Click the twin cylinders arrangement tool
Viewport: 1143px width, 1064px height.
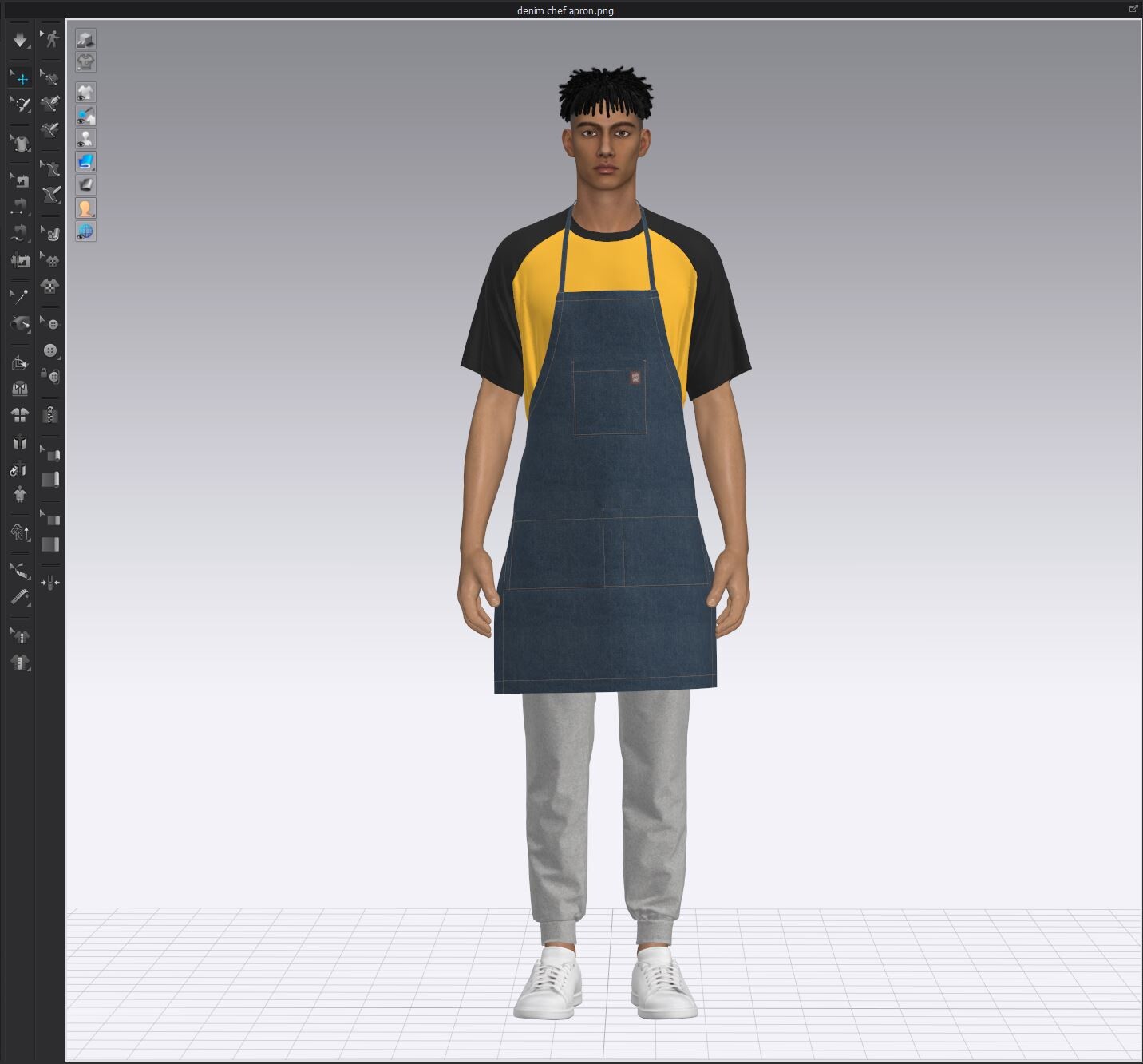pyautogui.click(x=20, y=442)
